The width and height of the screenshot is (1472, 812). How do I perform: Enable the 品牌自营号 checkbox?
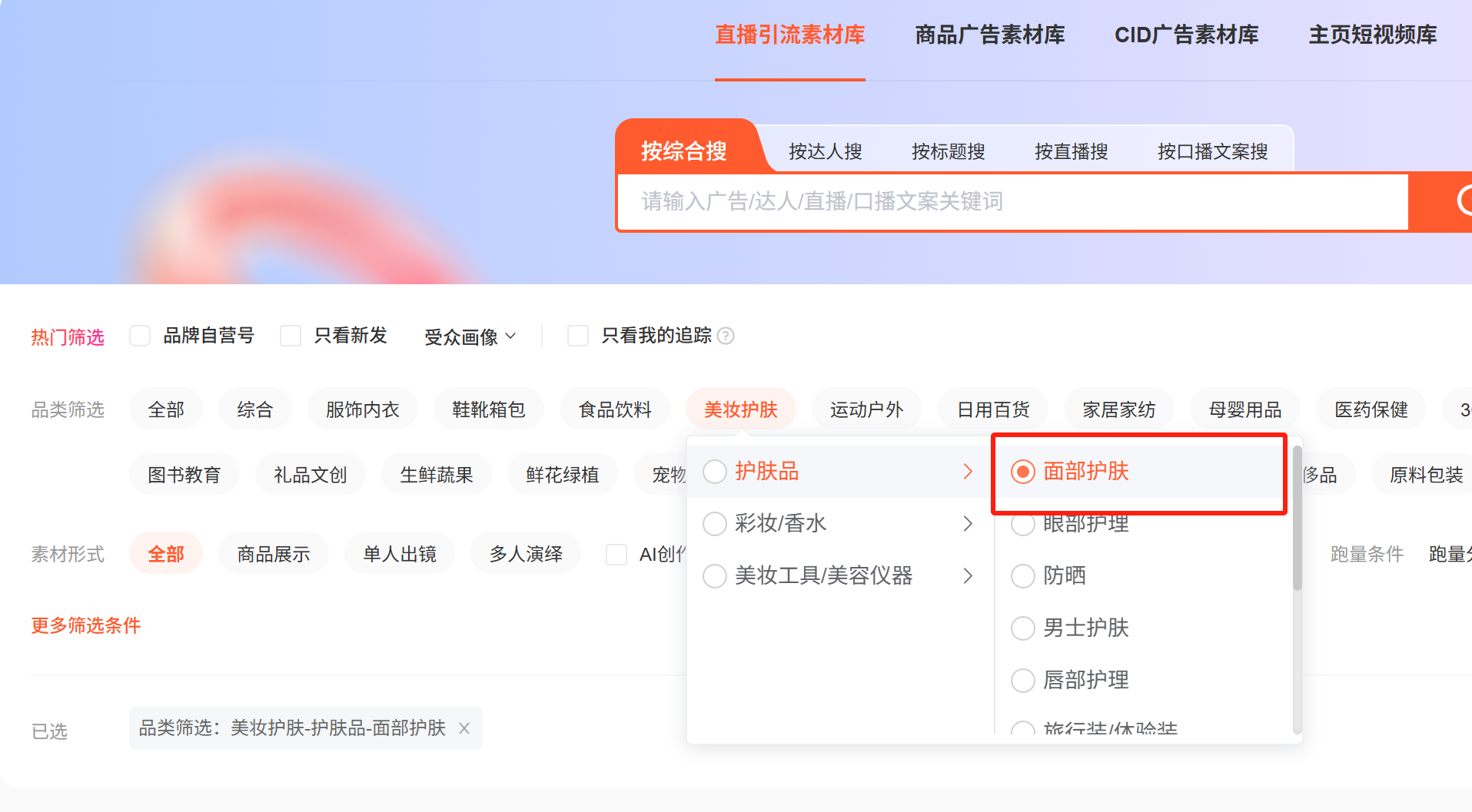point(140,336)
